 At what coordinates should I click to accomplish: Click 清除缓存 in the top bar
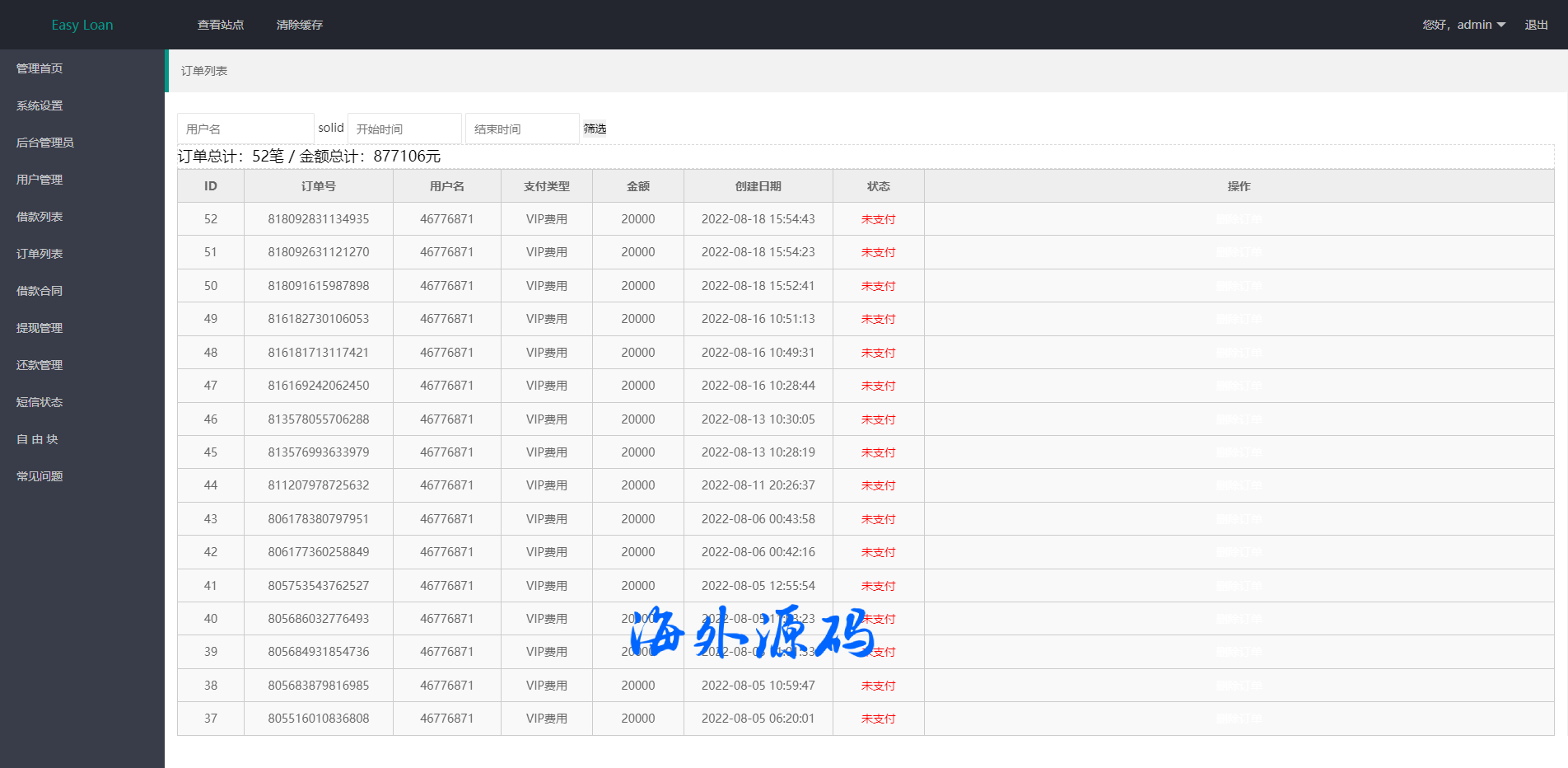tap(300, 25)
